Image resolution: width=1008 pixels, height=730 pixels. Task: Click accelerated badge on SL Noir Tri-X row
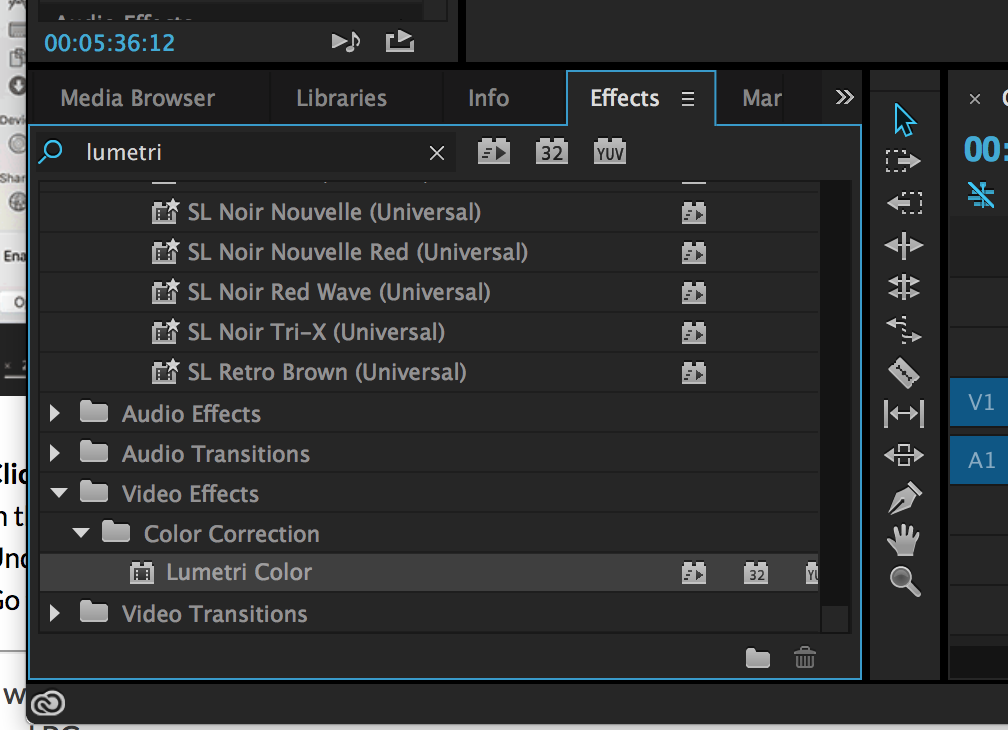click(x=694, y=333)
